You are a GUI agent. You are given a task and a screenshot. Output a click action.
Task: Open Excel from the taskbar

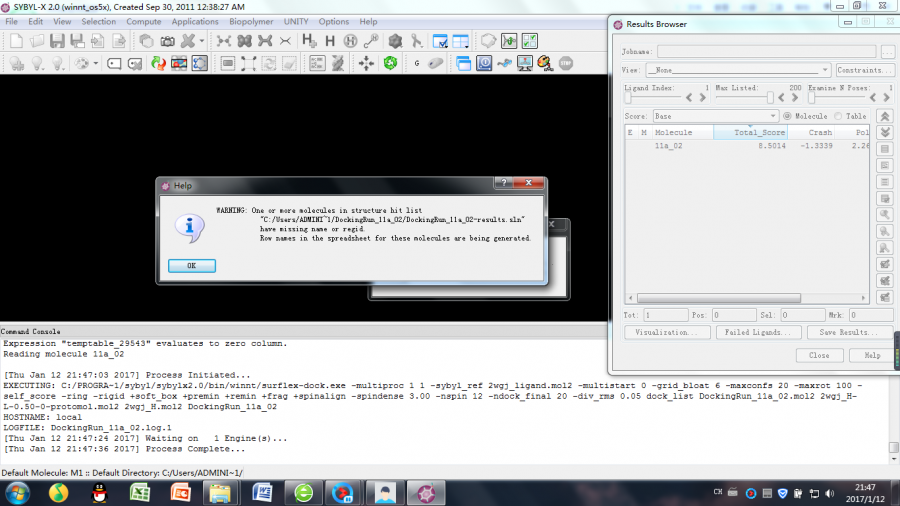[139, 493]
